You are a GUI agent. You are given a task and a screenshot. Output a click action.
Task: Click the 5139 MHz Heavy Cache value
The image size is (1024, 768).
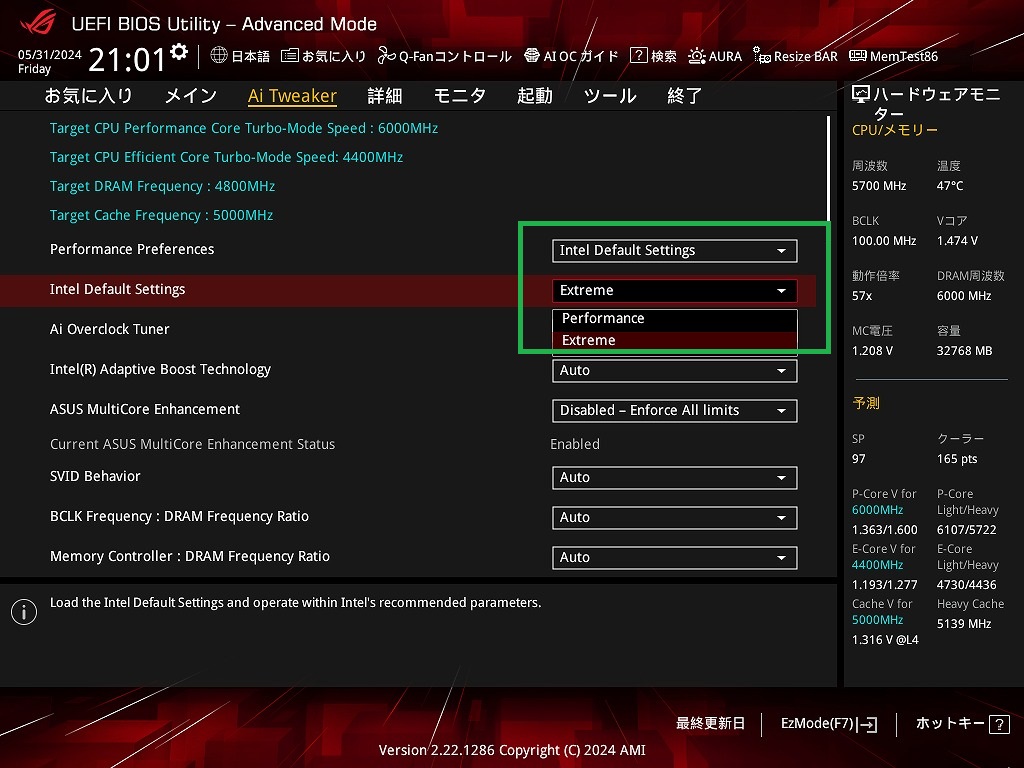tap(964, 624)
